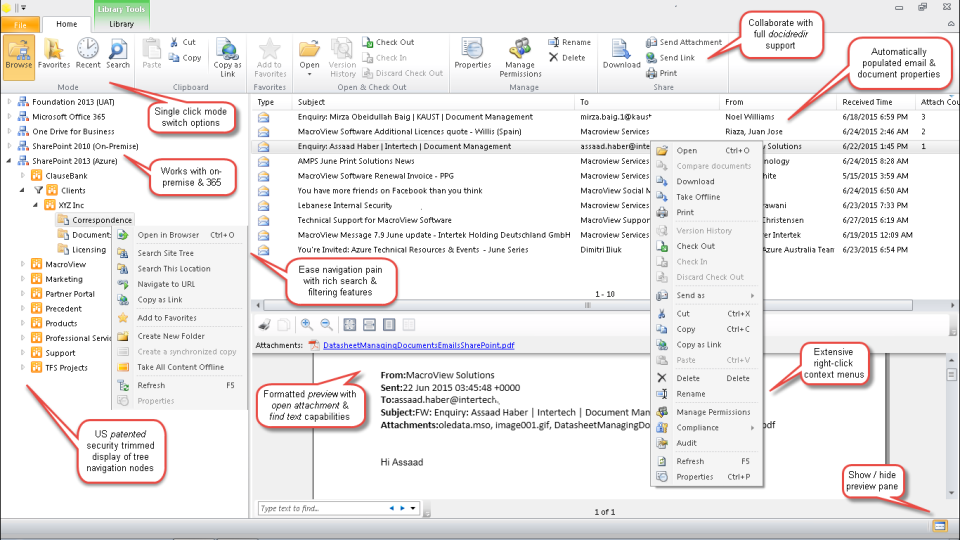
Task: Click Send Link in the Share group
Action: pyautogui.click(x=670, y=58)
